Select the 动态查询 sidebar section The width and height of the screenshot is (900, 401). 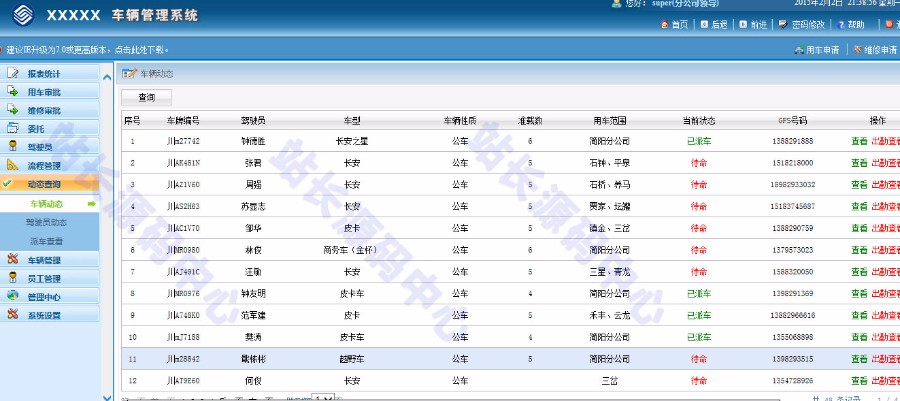[x=49, y=184]
